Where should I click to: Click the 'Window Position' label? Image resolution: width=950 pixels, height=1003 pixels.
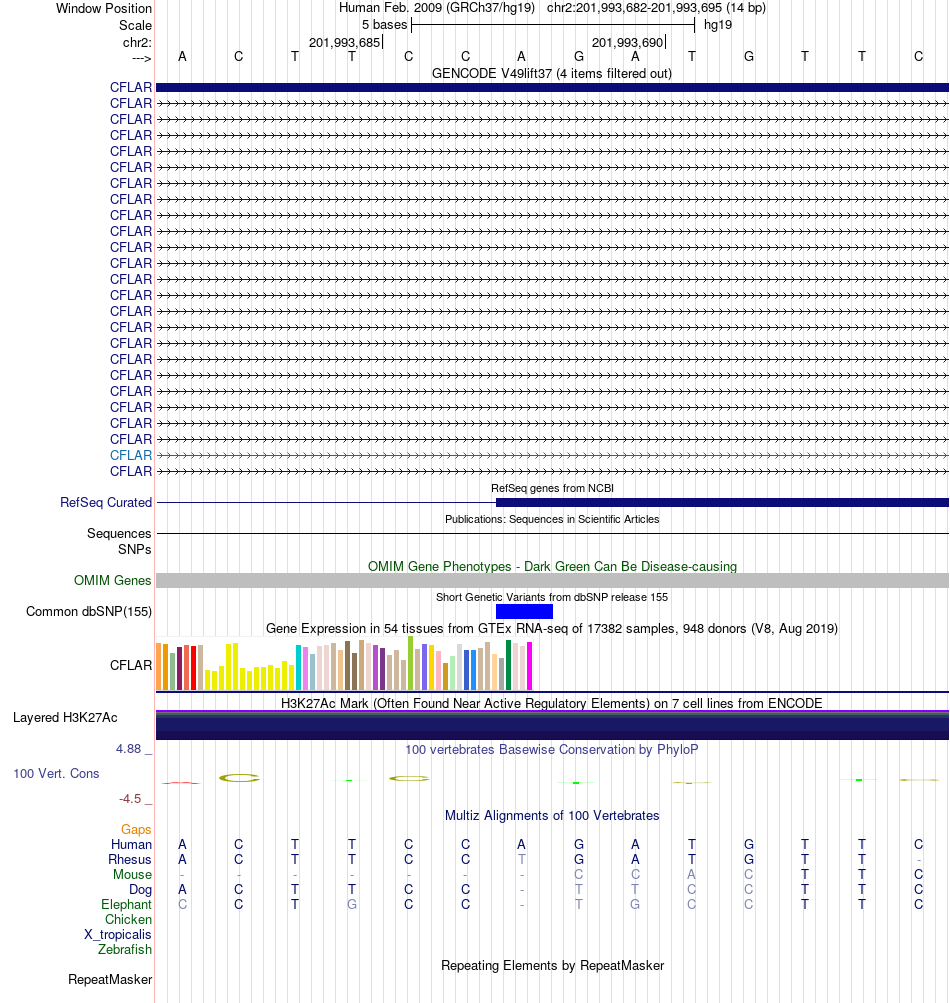[104, 8]
